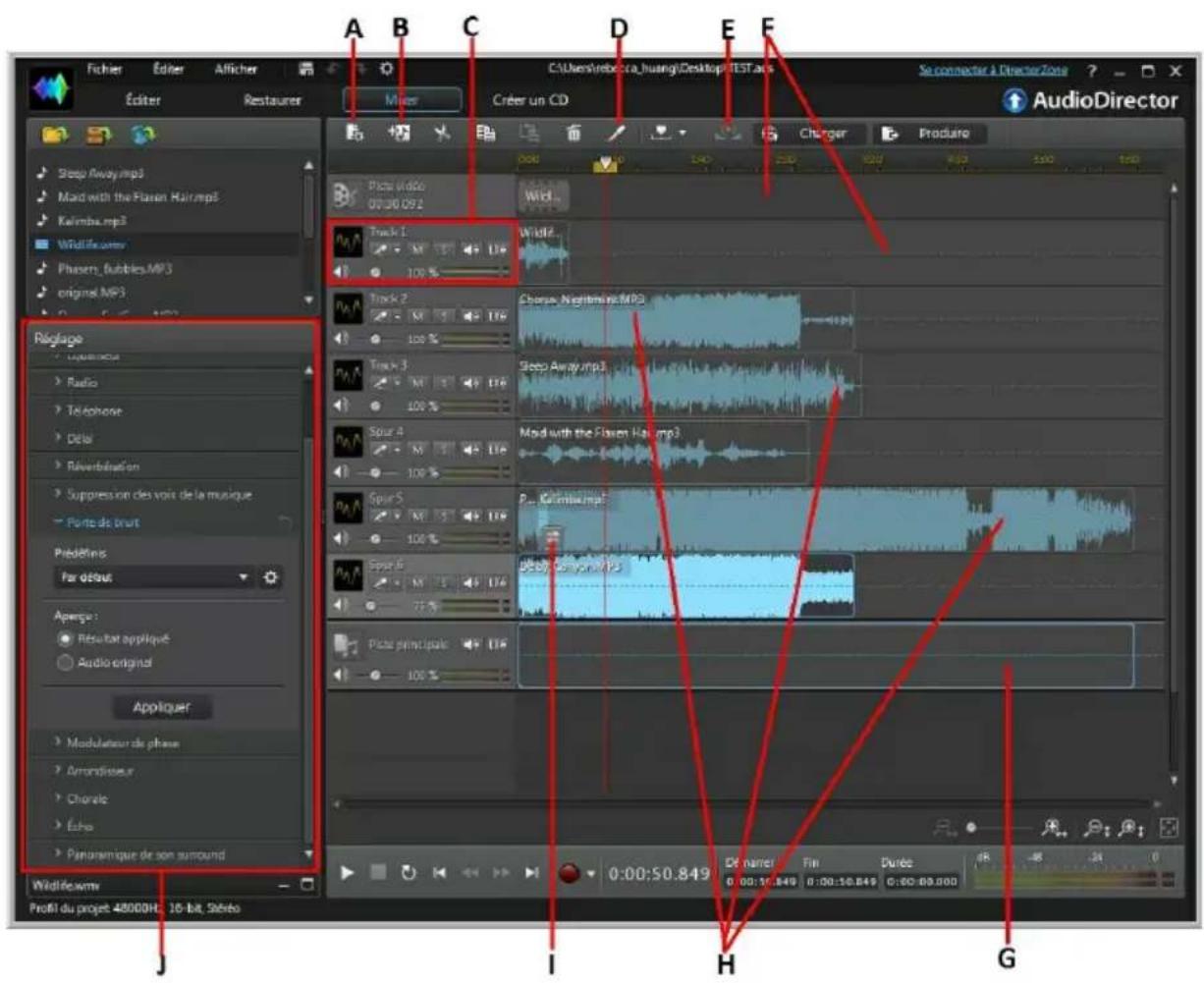Open the Par défaut presets dropdown
The height and width of the screenshot is (983, 1204).
tap(153, 577)
